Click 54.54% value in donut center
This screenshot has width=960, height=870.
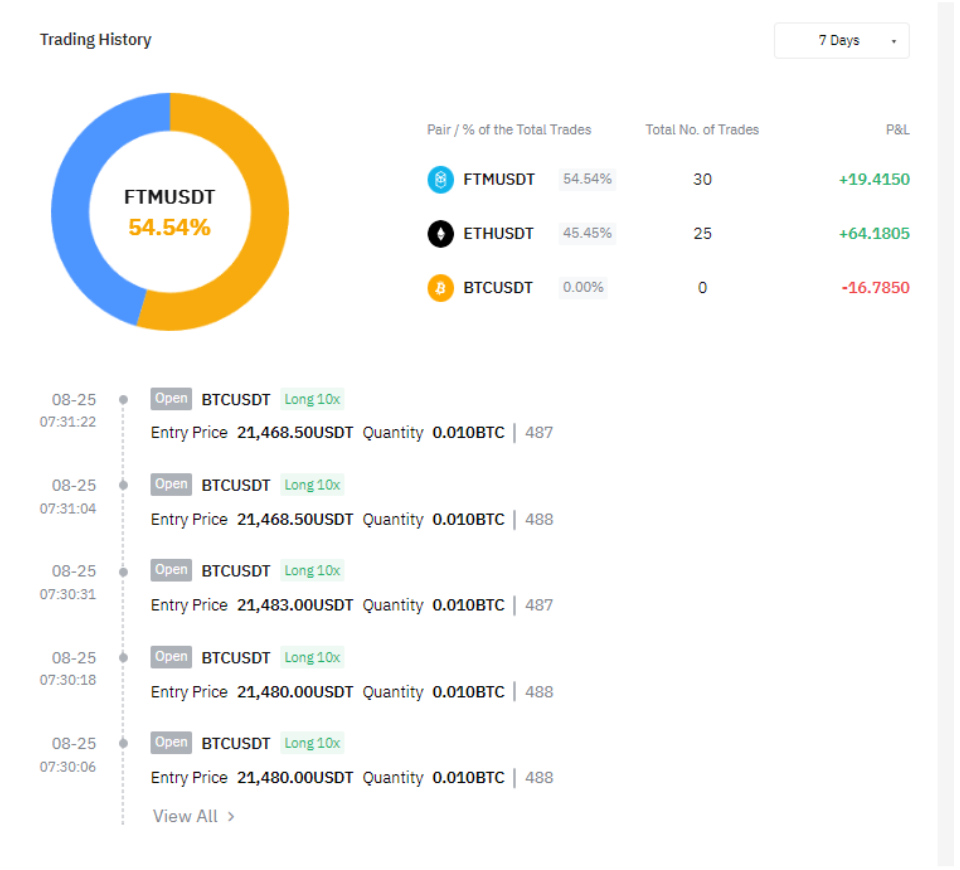pos(170,227)
